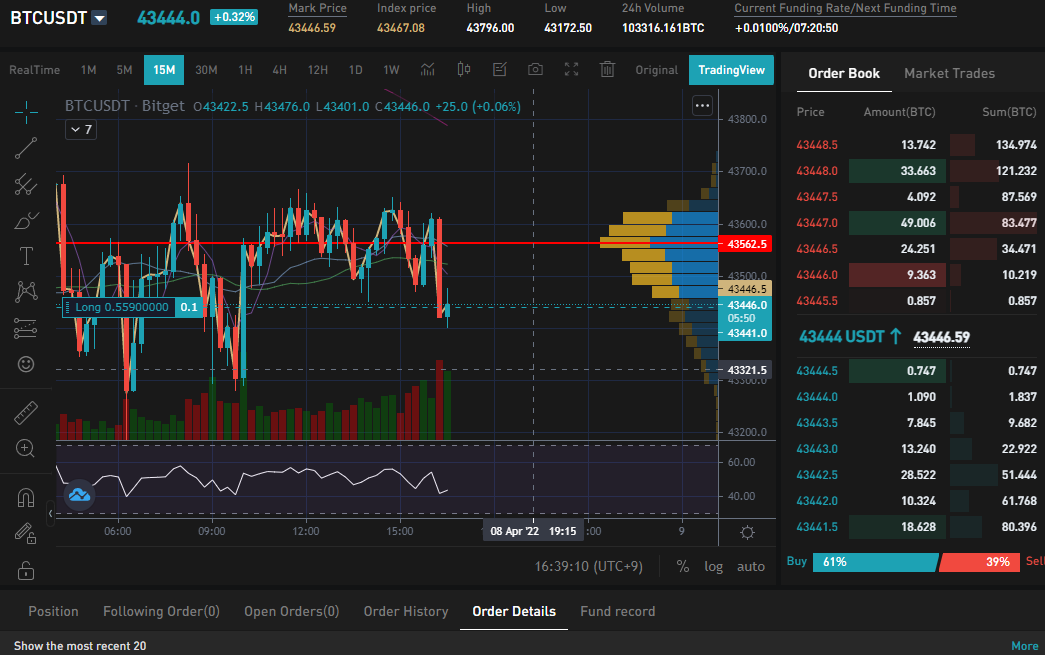
Task: Open Following Order(0) tab
Action: click(161, 611)
